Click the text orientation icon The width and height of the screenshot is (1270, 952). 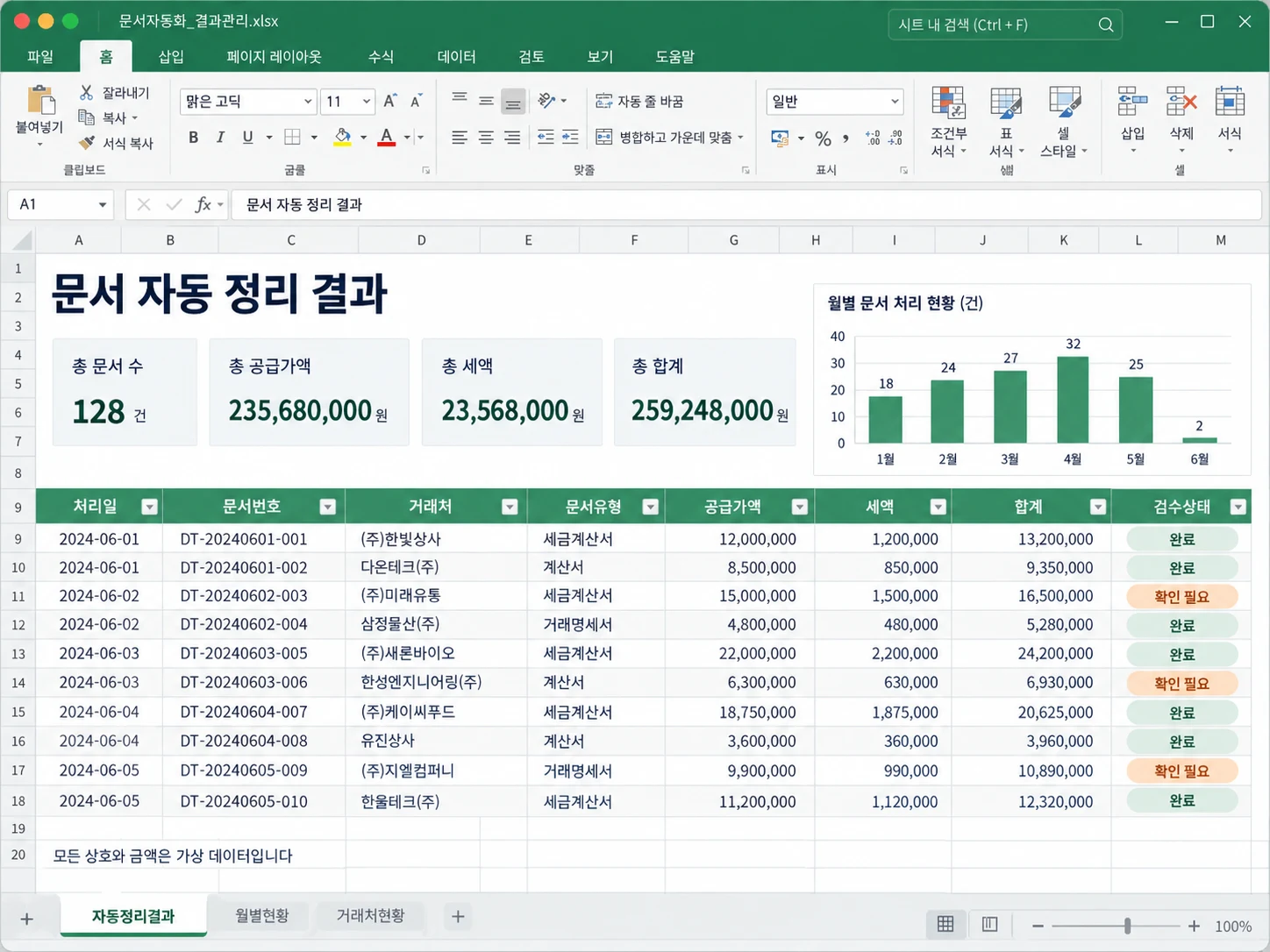(546, 101)
